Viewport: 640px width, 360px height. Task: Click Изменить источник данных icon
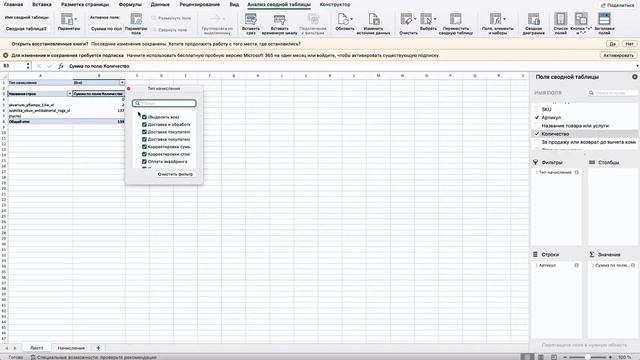point(373,19)
